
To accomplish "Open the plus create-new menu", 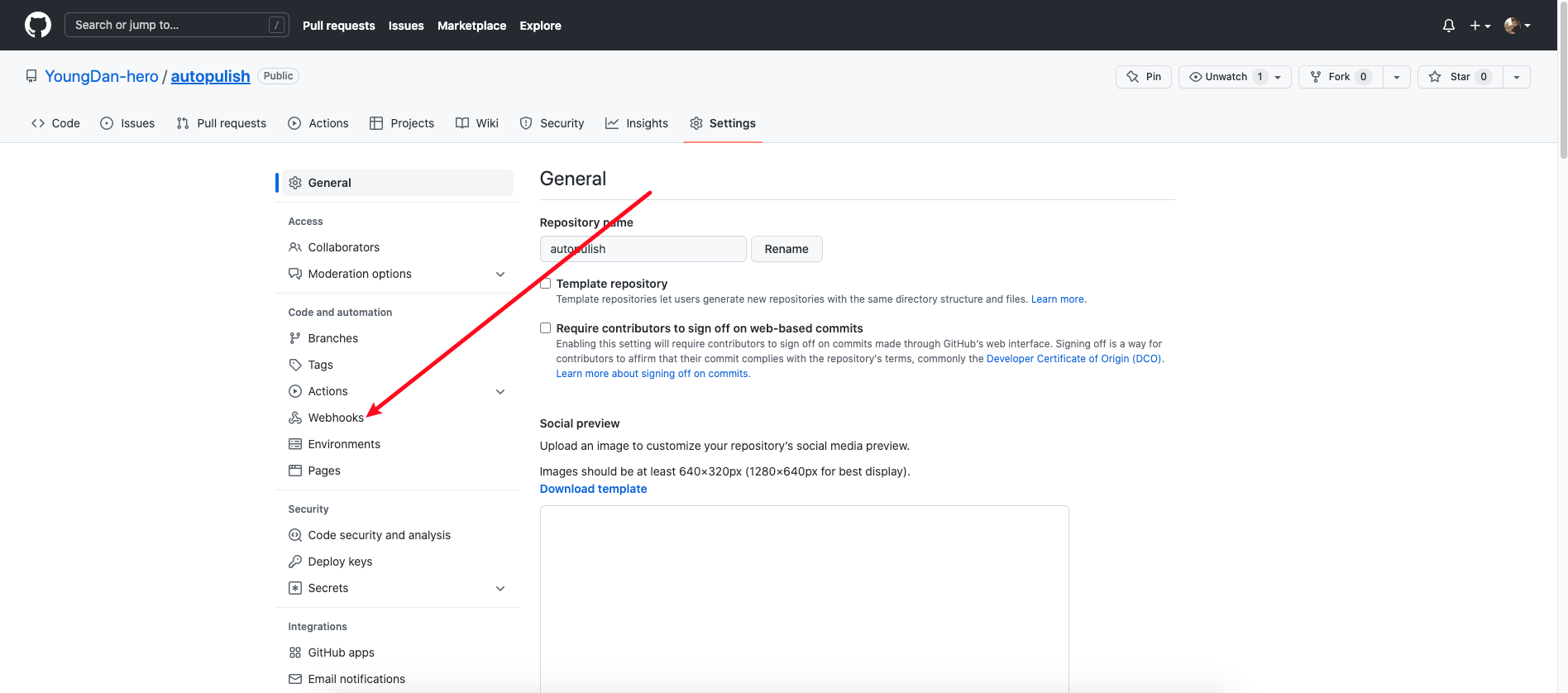I will coord(1480,26).
